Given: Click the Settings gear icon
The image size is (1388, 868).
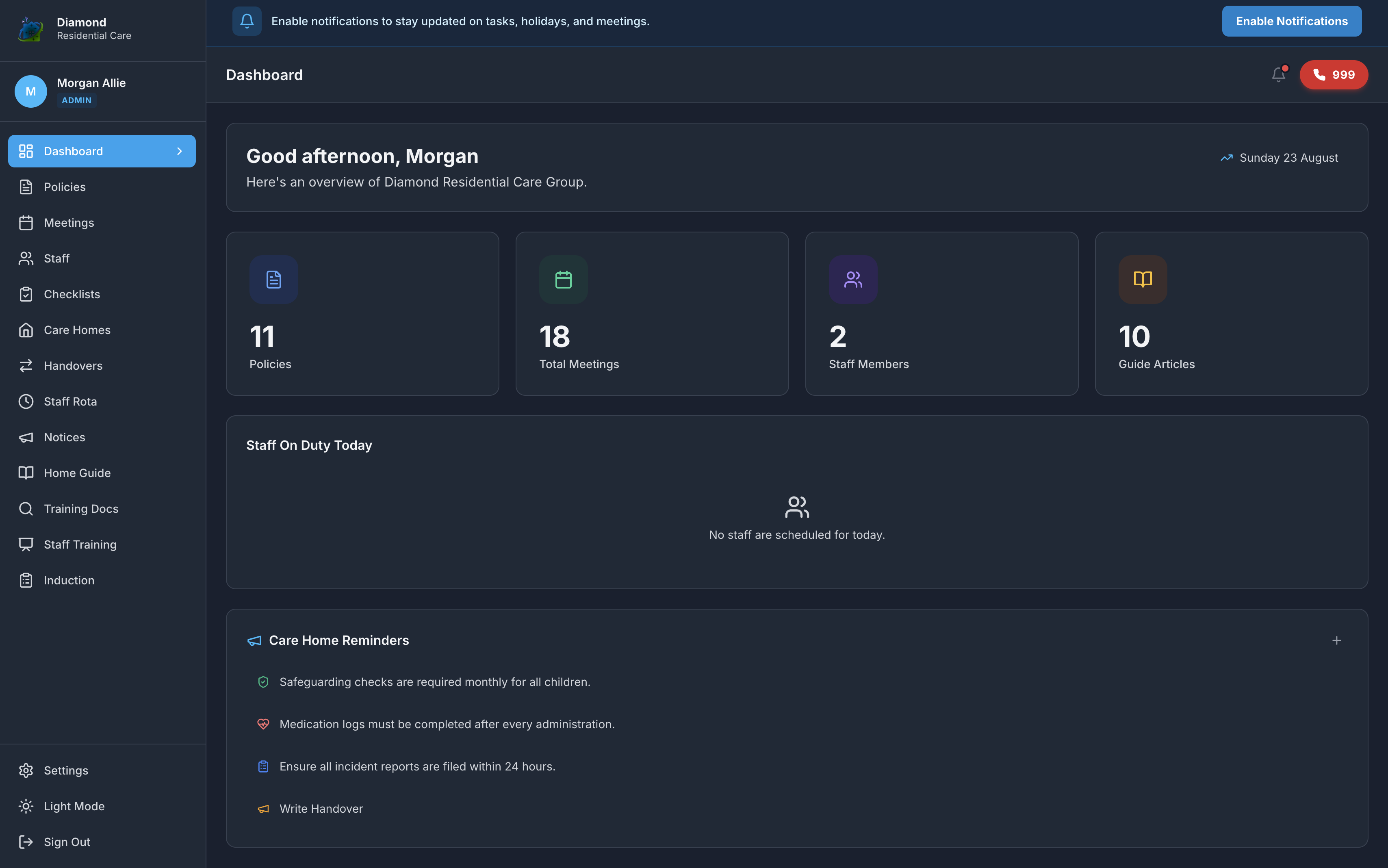Looking at the screenshot, I should click(x=26, y=770).
